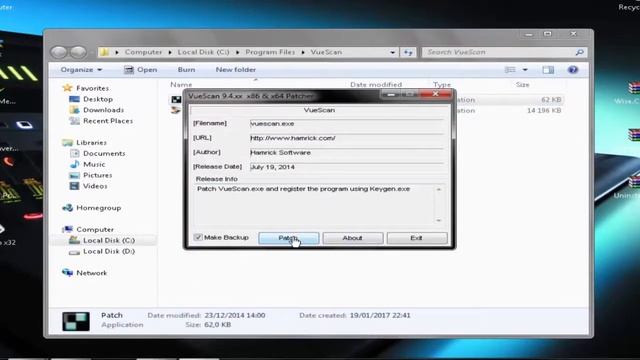Image resolution: width=640 pixels, height=360 pixels.
Task: Click the second file's icon in list
Action: point(176,110)
